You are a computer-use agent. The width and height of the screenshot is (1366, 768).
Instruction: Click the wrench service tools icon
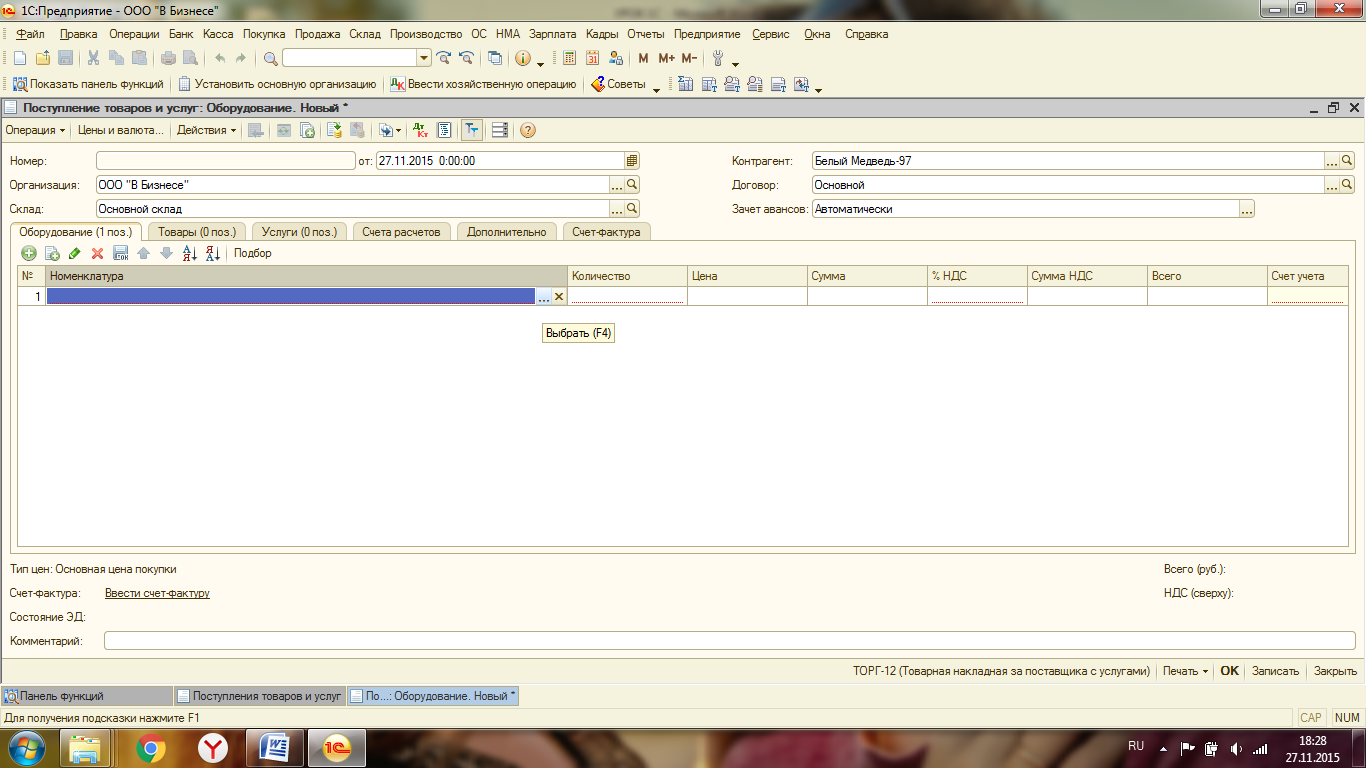tap(718, 58)
